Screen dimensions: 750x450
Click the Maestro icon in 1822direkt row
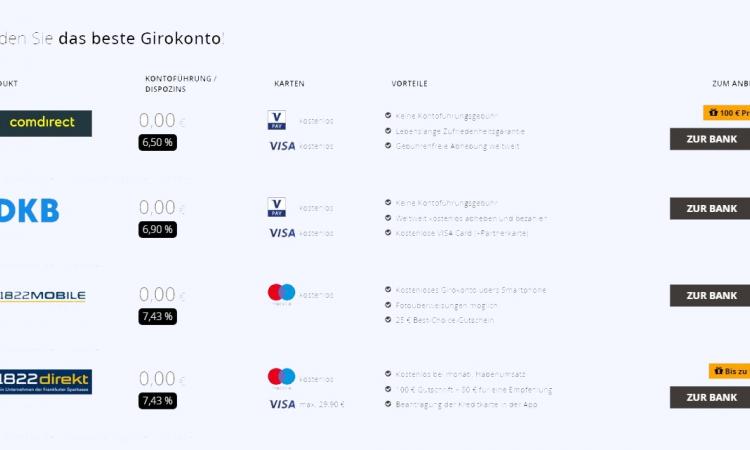(x=281, y=378)
